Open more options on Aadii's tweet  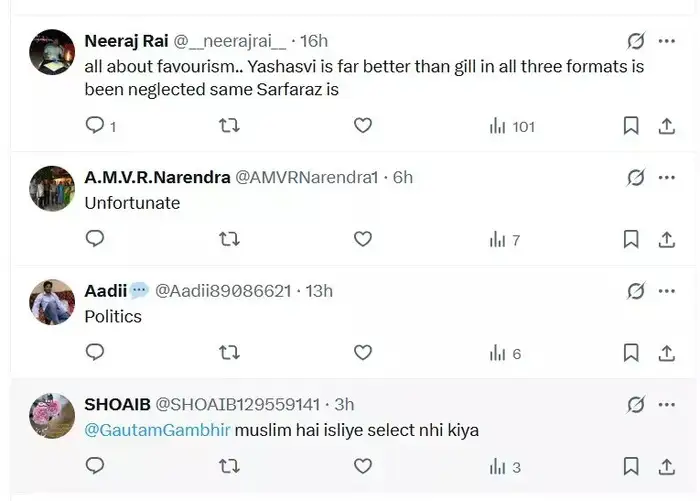(x=667, y=291)
